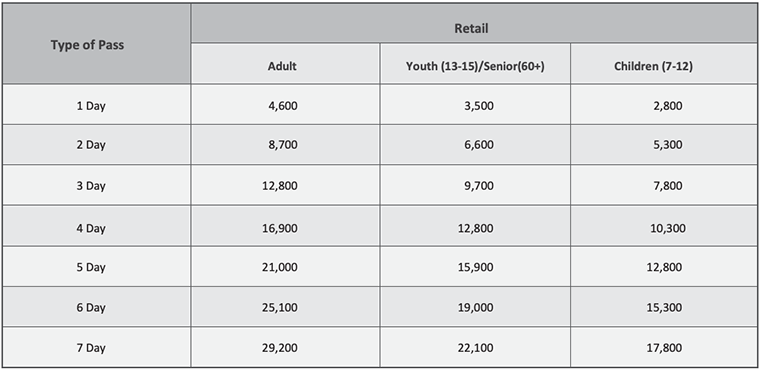Viewport: 760px width, 369px height.
Task: Select the 5 Day row label
Action: tap(96, 266)
